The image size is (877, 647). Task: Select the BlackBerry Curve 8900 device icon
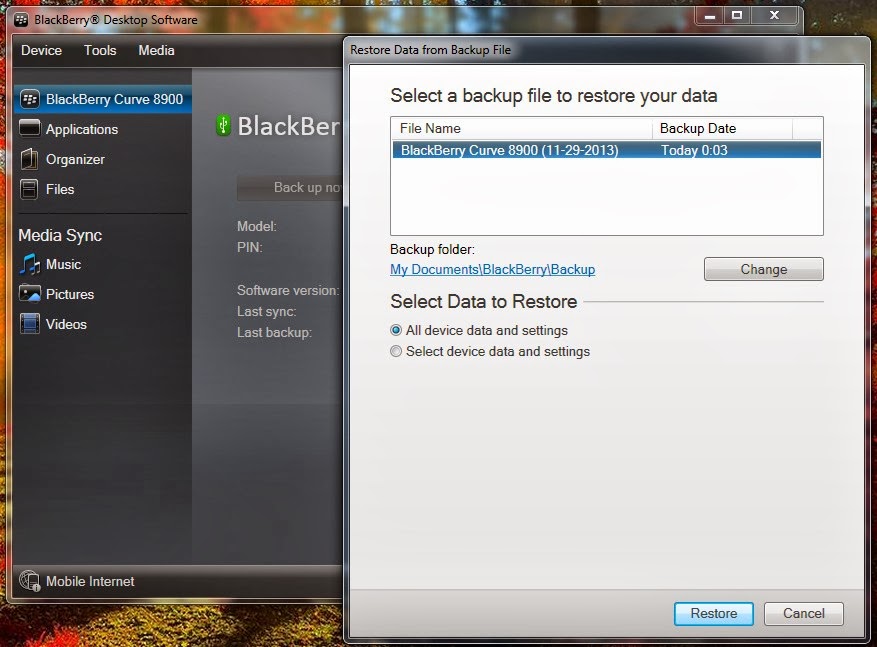pyautogui.click(x=30, y=100)
